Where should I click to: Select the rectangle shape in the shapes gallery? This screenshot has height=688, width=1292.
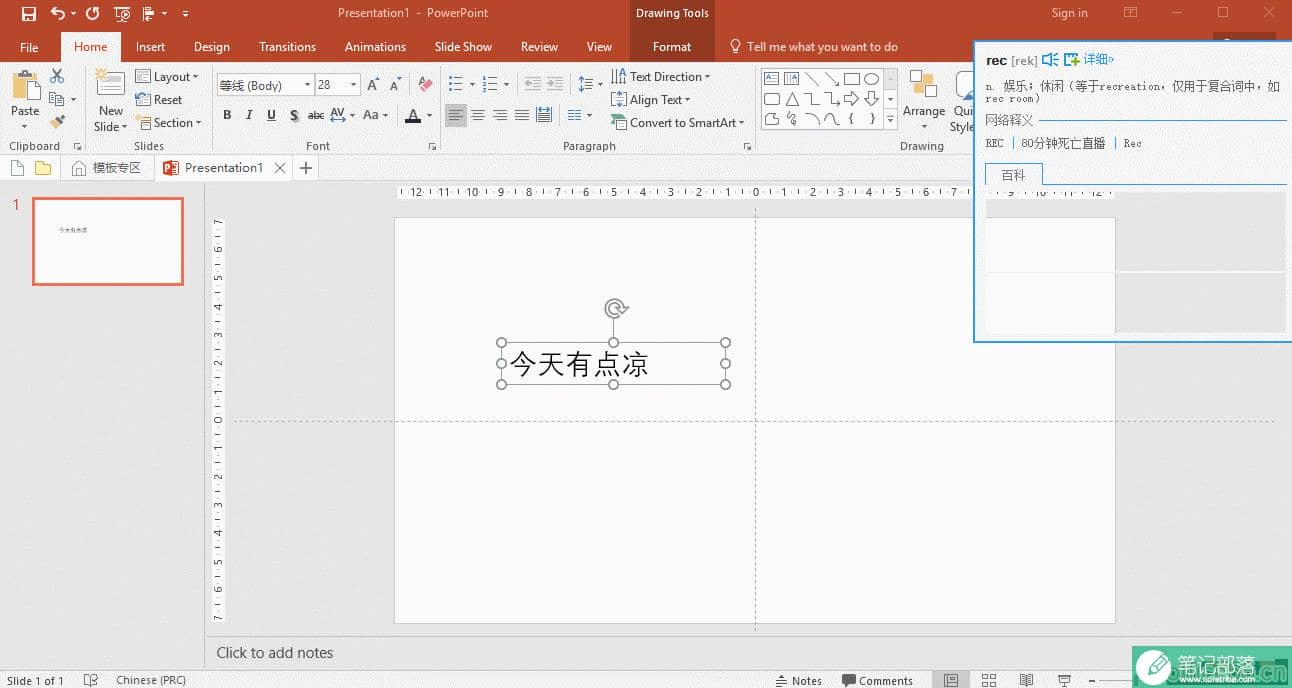pyautogui.click(x=852, y=78)
